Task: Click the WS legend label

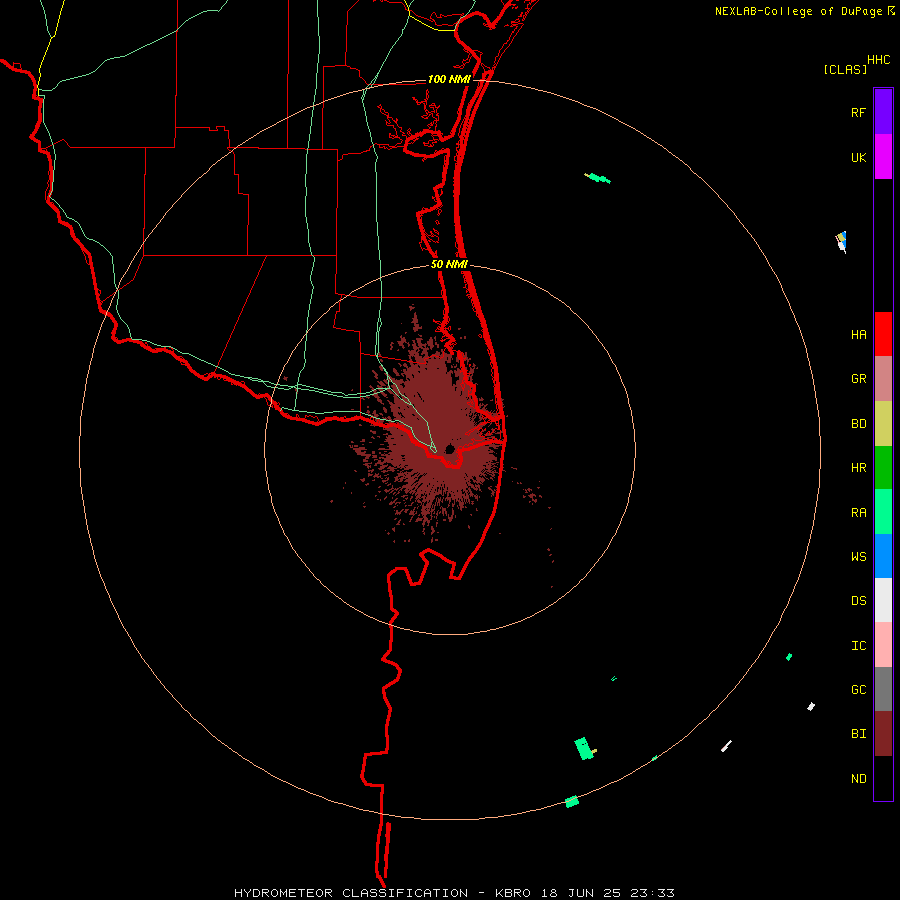Action: (858, 557)
